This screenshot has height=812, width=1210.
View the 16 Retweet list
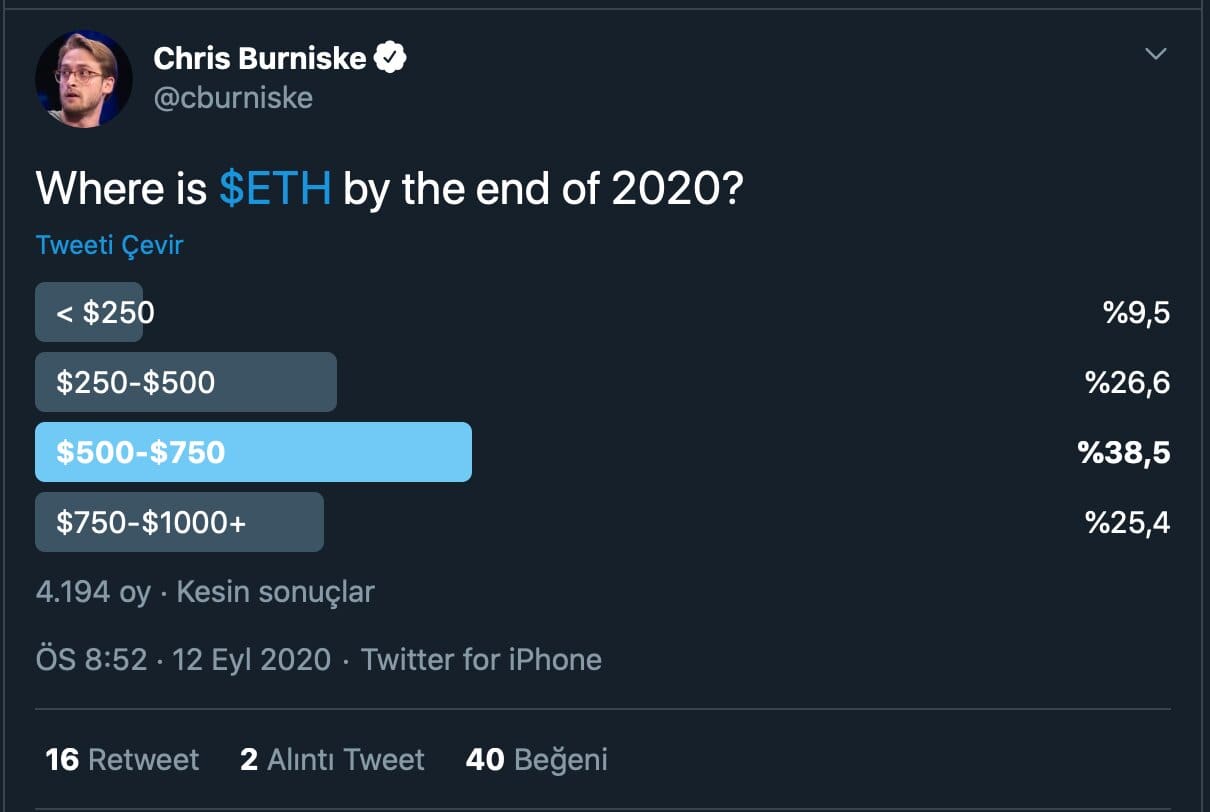[x=122, y=760]
